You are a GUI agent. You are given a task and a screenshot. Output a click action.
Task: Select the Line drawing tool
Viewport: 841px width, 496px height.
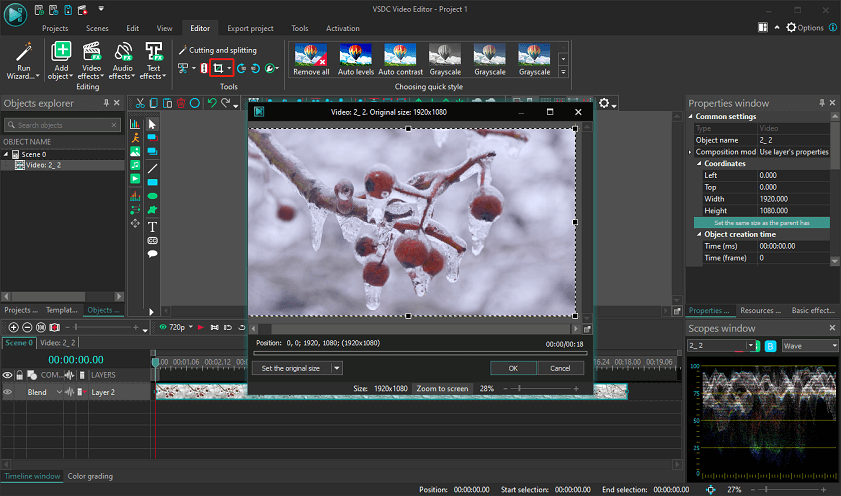coord(152,168)
